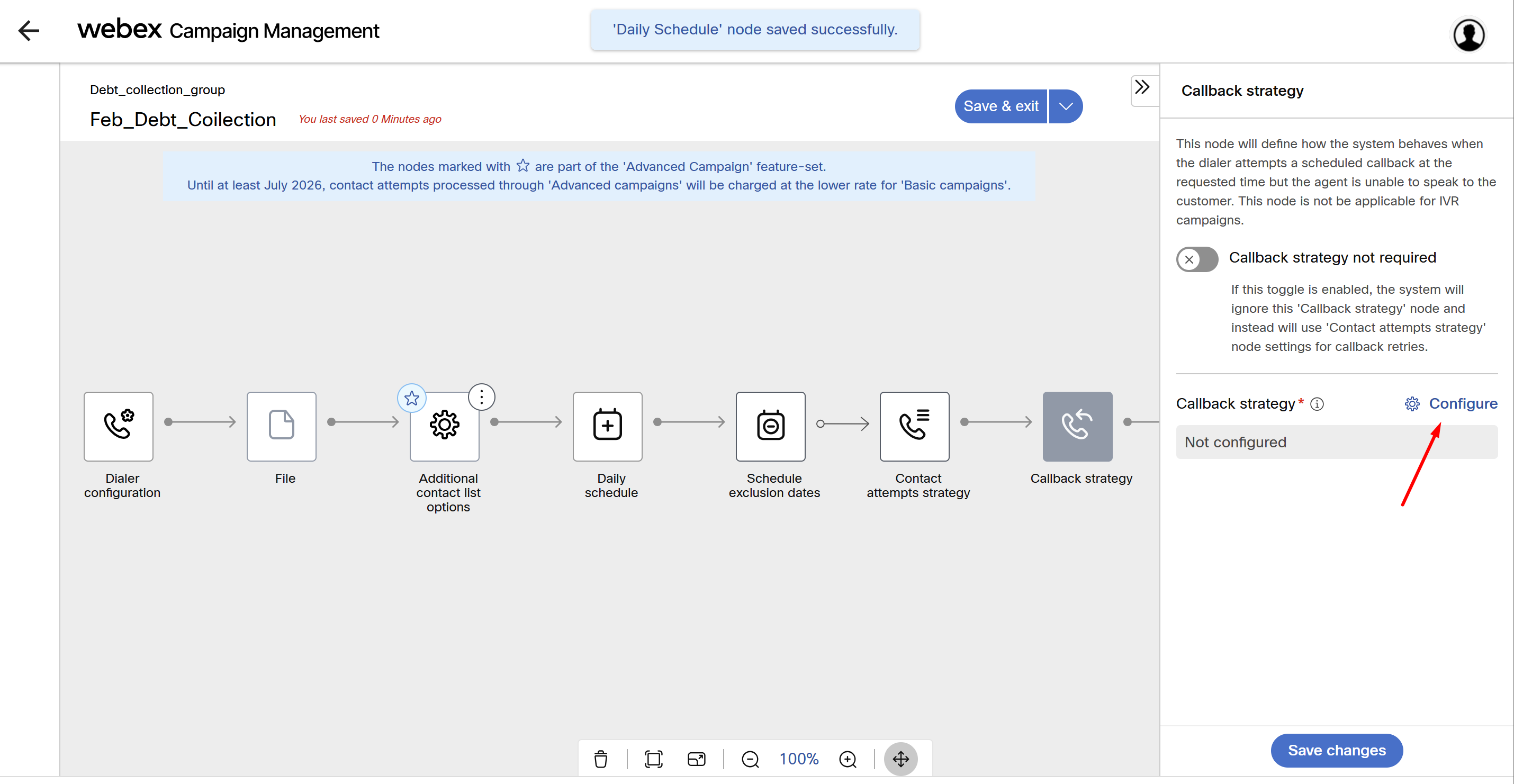Click the fit-to-screen icon in toolbar
The height and width of the screenshot is (784, 1514).
pyautogui.click(x=653, y=759)
